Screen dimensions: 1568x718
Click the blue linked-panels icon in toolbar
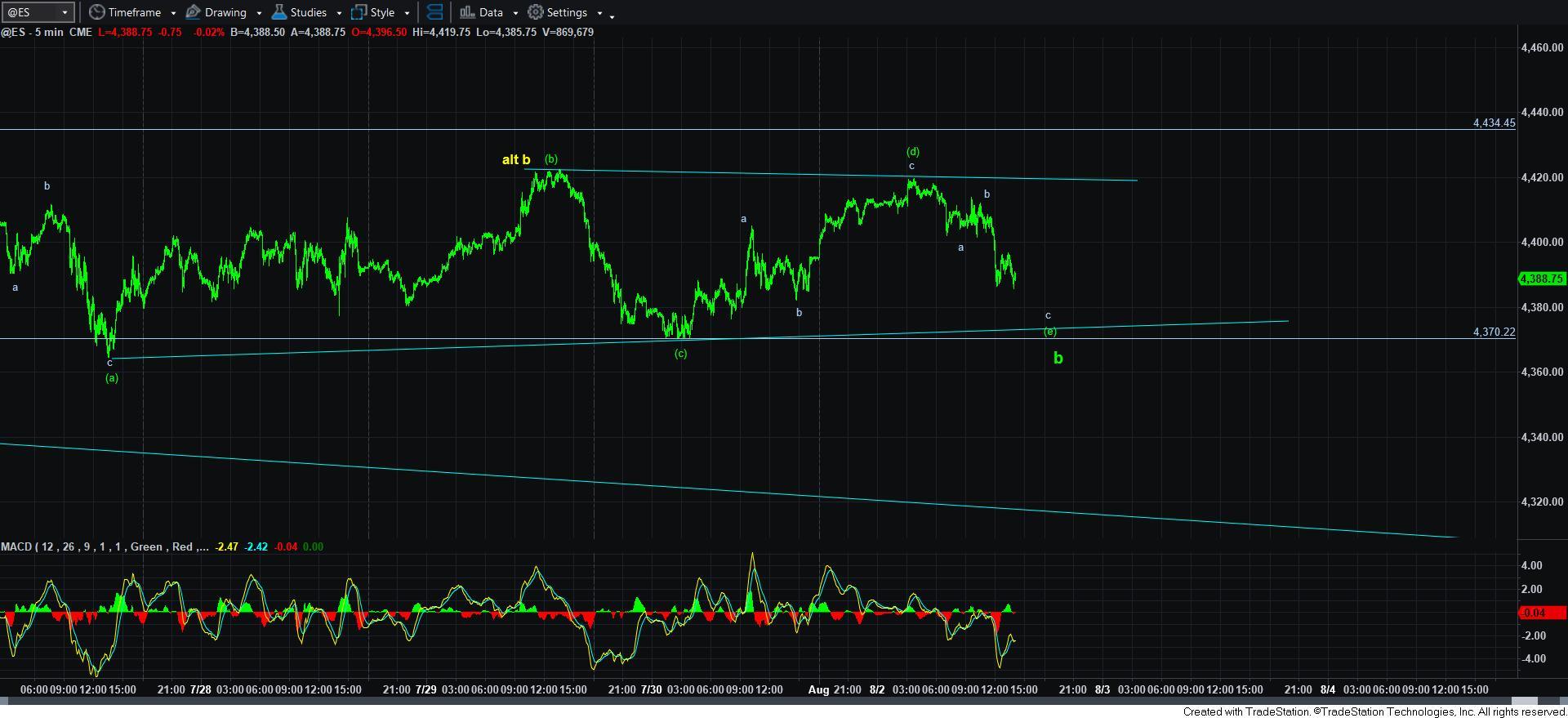(435, 12)
